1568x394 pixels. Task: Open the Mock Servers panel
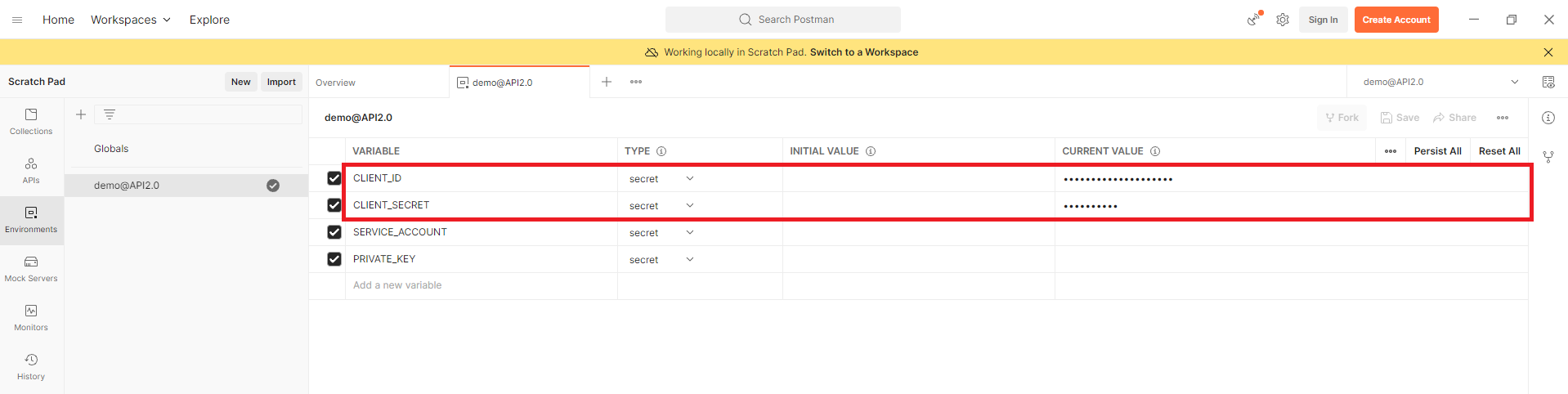click(31, 269)
